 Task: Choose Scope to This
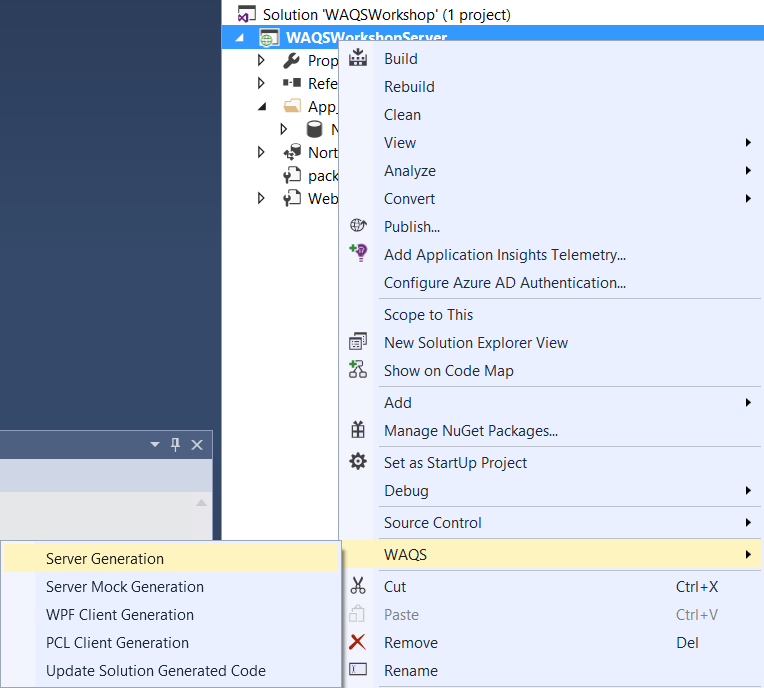[551, 315]
